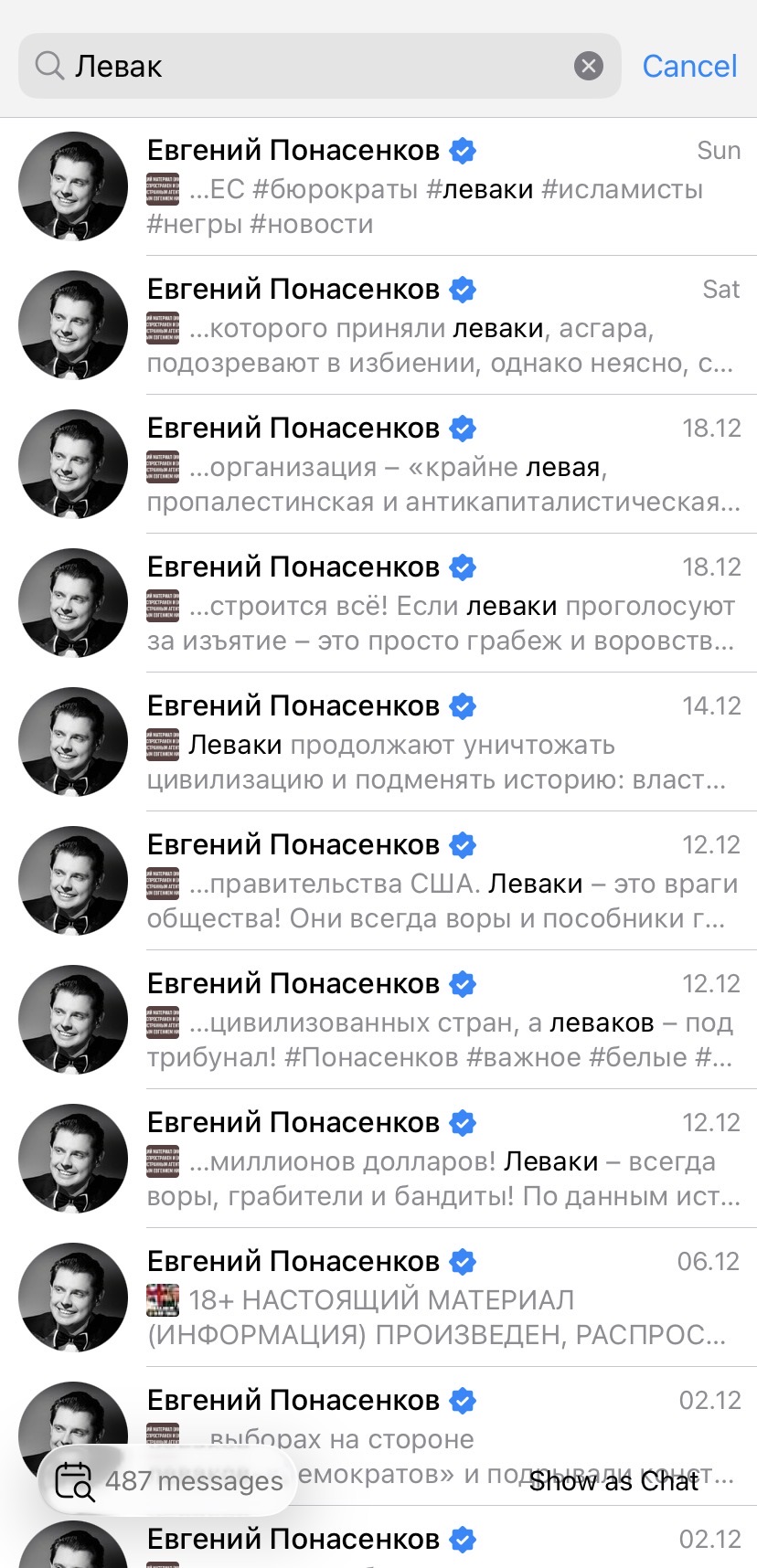The width and height of the screenshot is (757, 1568).
Task: Switch results to Show as Chat
Action: coord(614,1481)
